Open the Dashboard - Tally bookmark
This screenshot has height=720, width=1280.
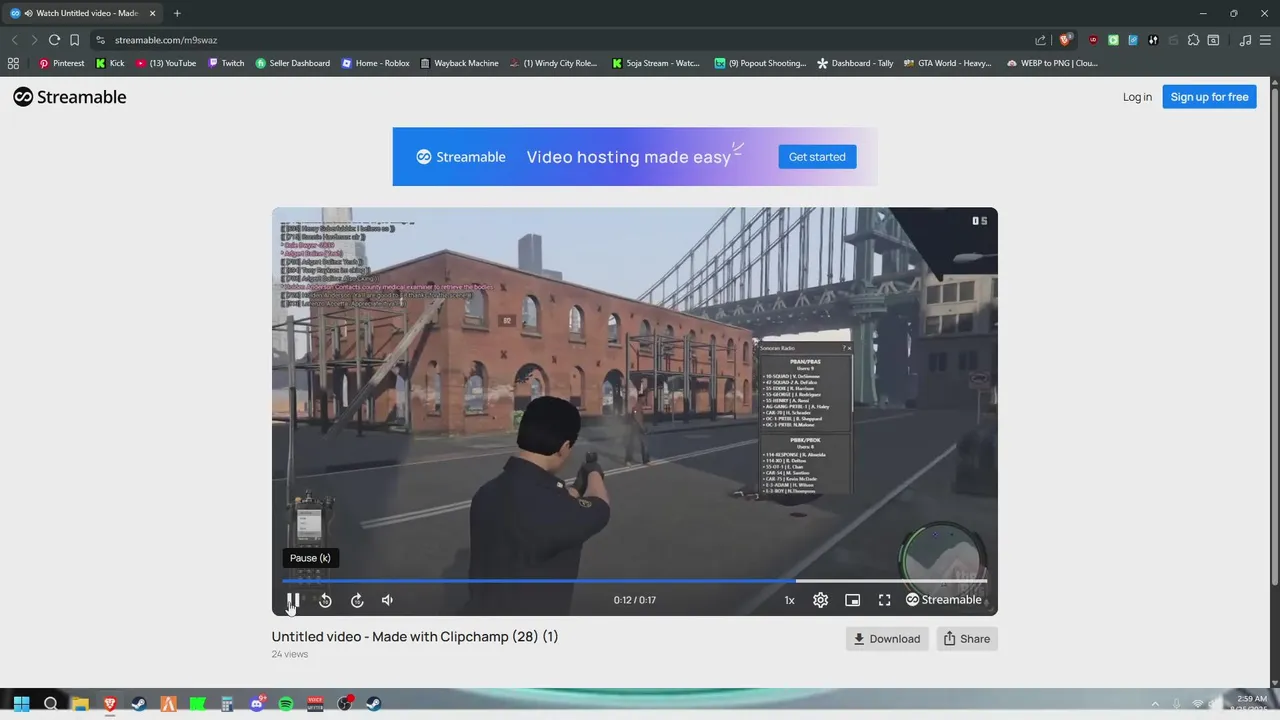[855, 63]
